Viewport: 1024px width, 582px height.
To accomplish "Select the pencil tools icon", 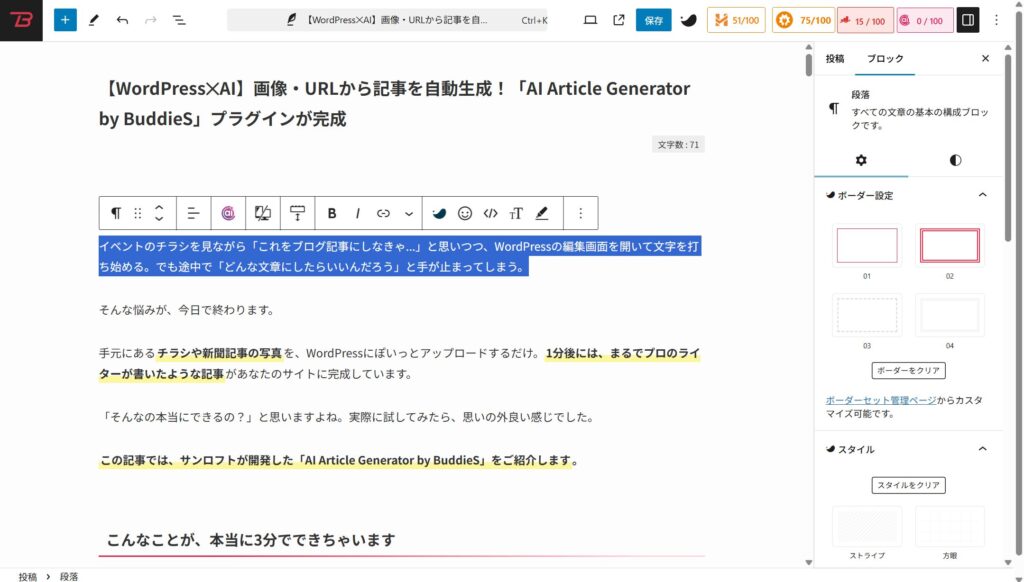I will pyautogui.click(x=93, y=20).
